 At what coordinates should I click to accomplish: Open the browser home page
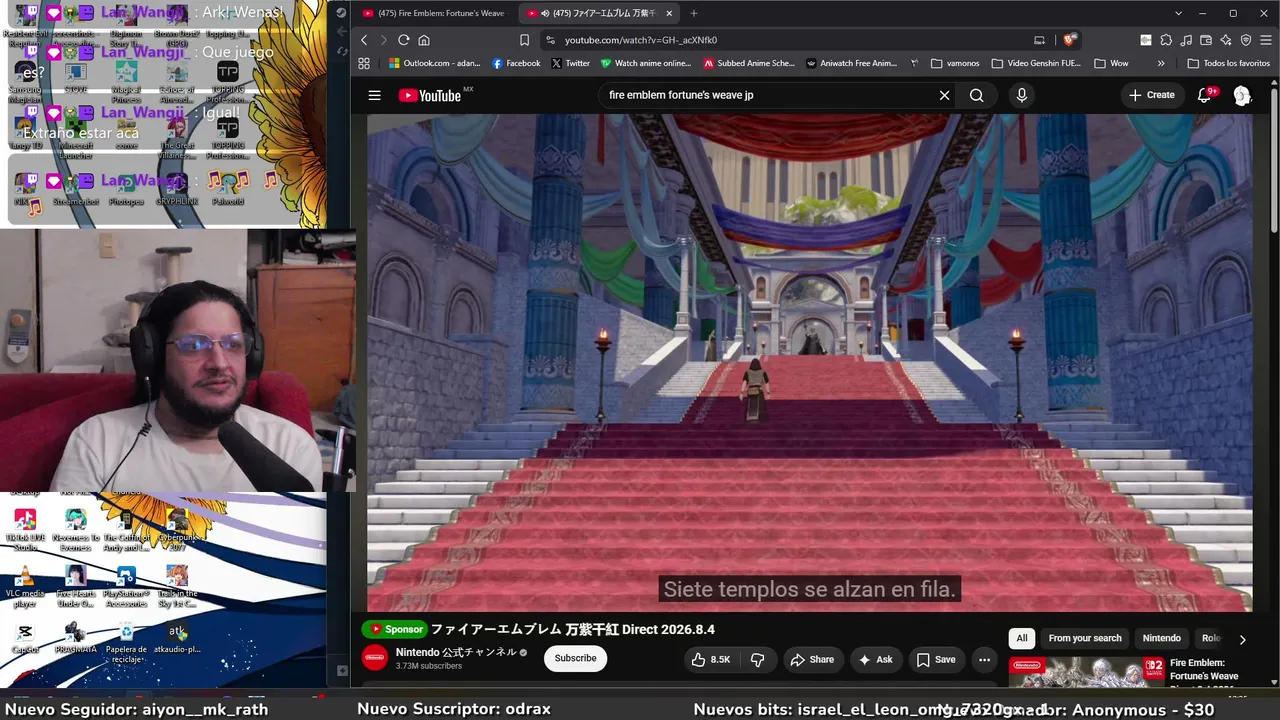(x=424, y=40)
